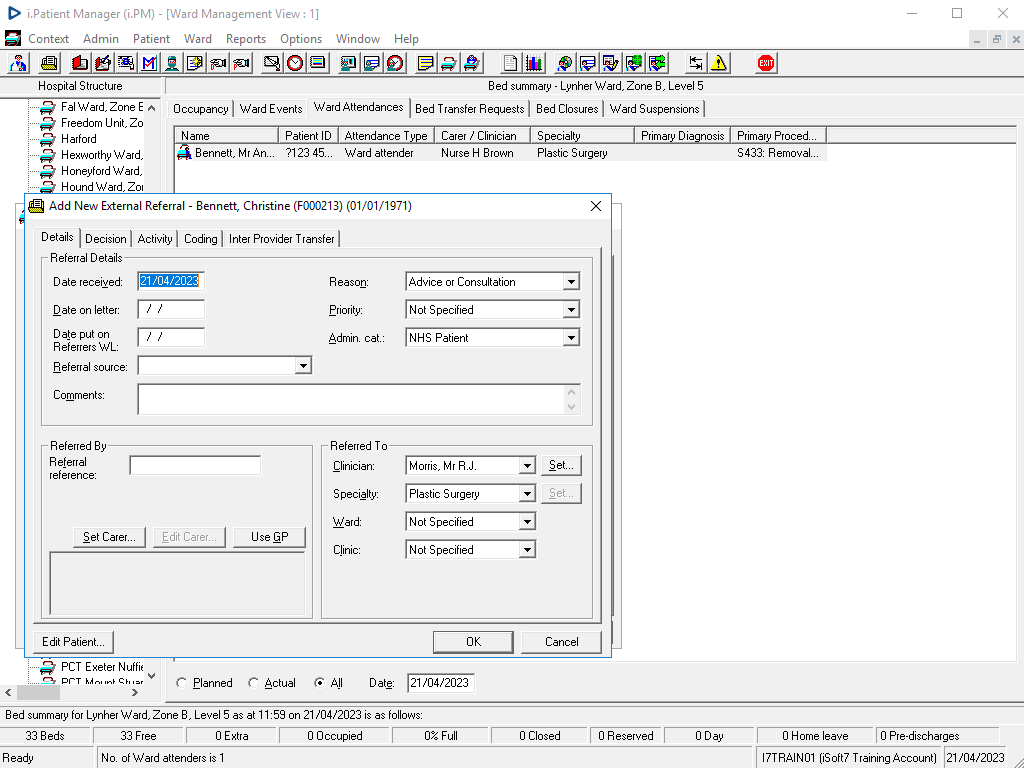Open the Patient menu

pyautogui.click(x=151, y=39)
